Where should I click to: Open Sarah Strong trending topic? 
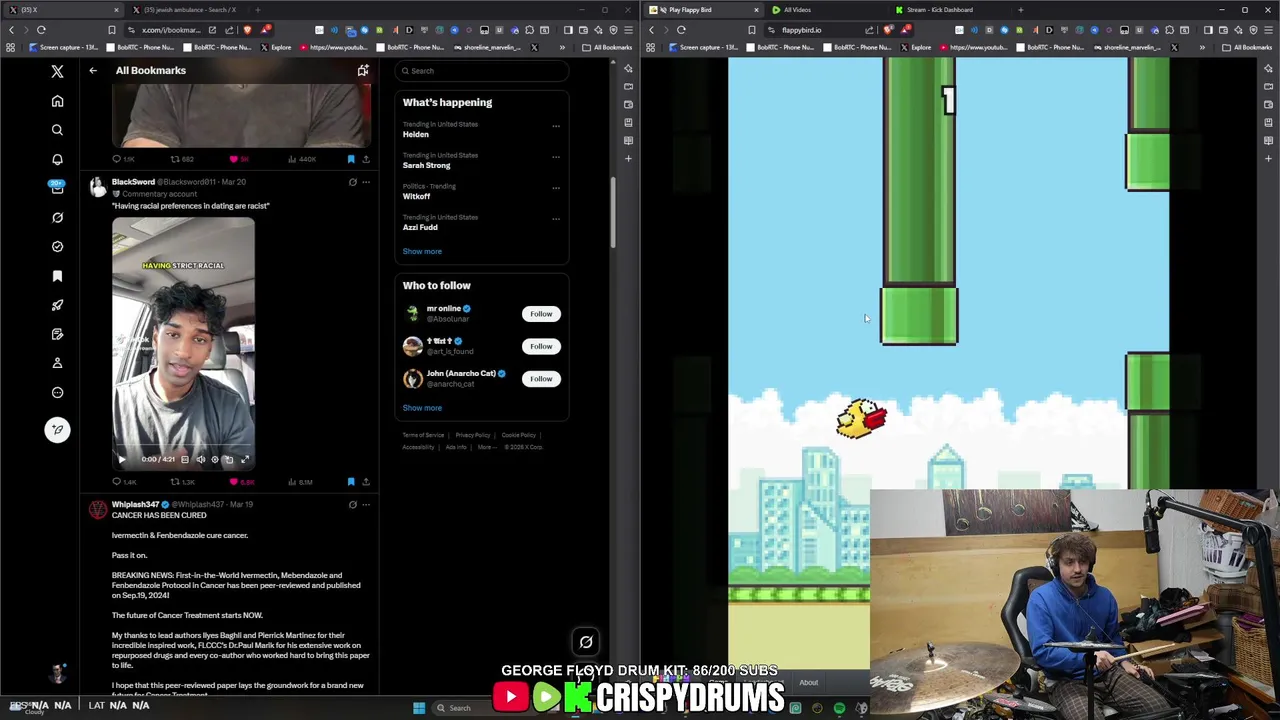pos(427,165)
